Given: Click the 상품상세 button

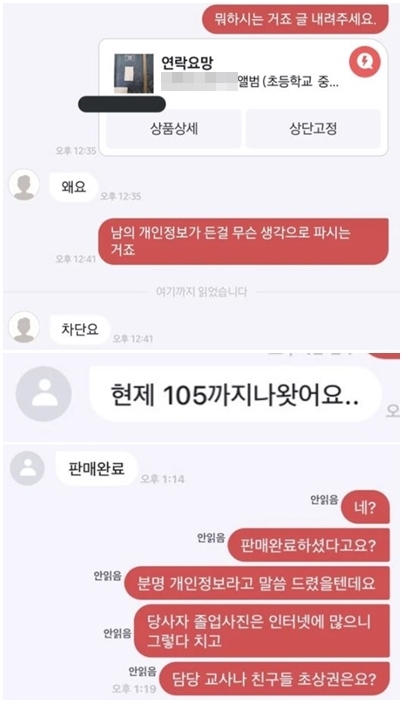Looking at the screenshot, I should point(174,129).
